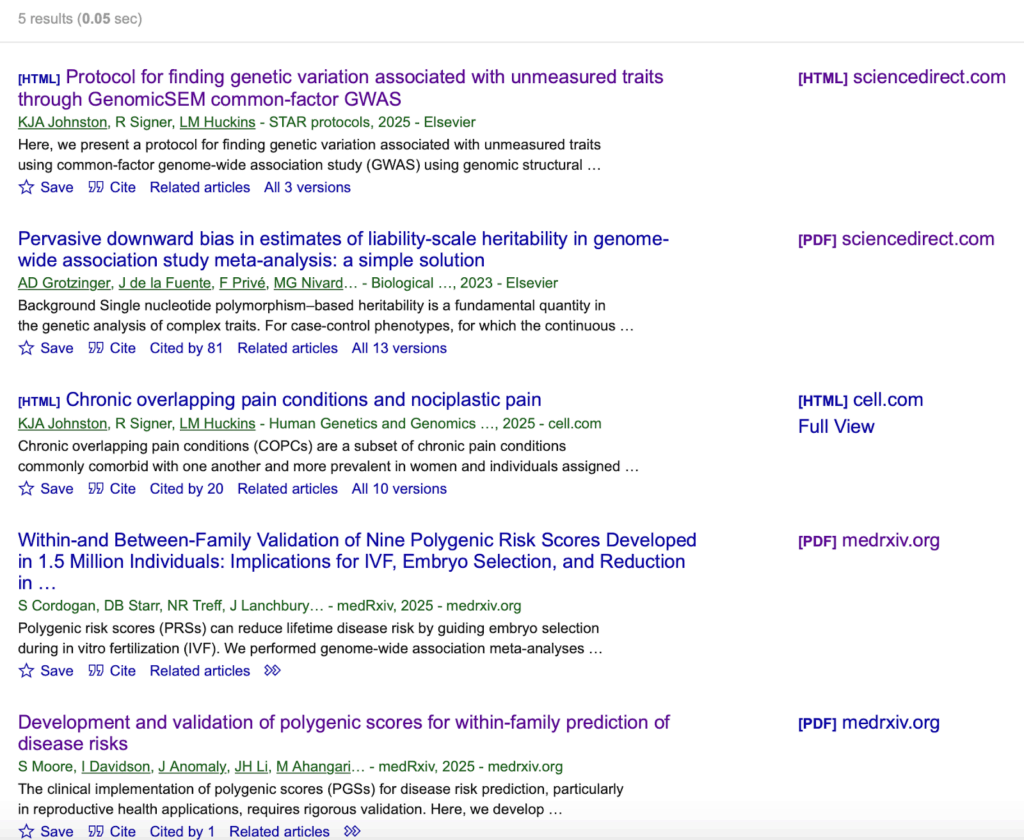Show all 10 versions of the chronic pain article

point(399,489)
